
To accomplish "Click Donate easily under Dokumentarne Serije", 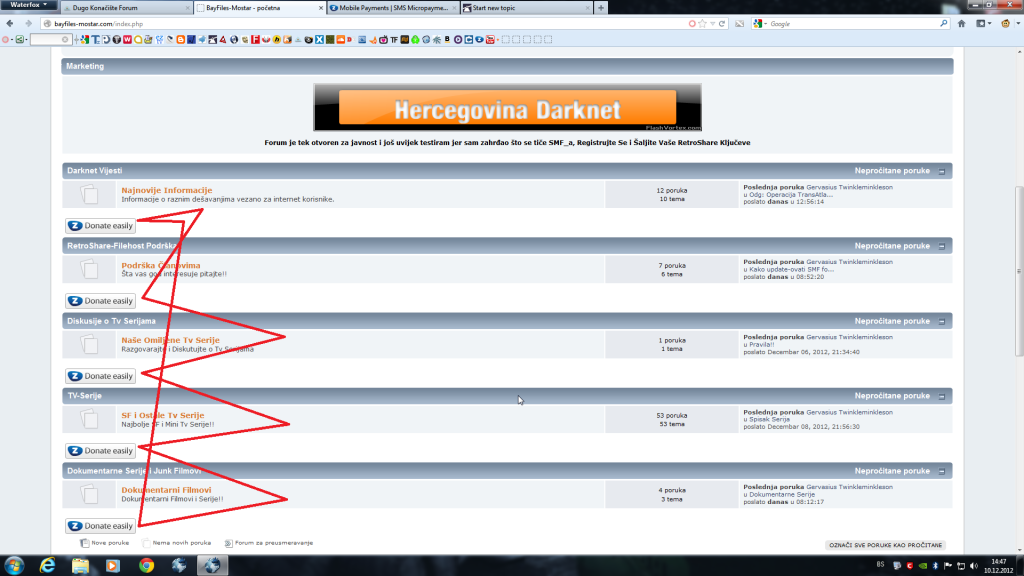I will click(x=101, y=526).
